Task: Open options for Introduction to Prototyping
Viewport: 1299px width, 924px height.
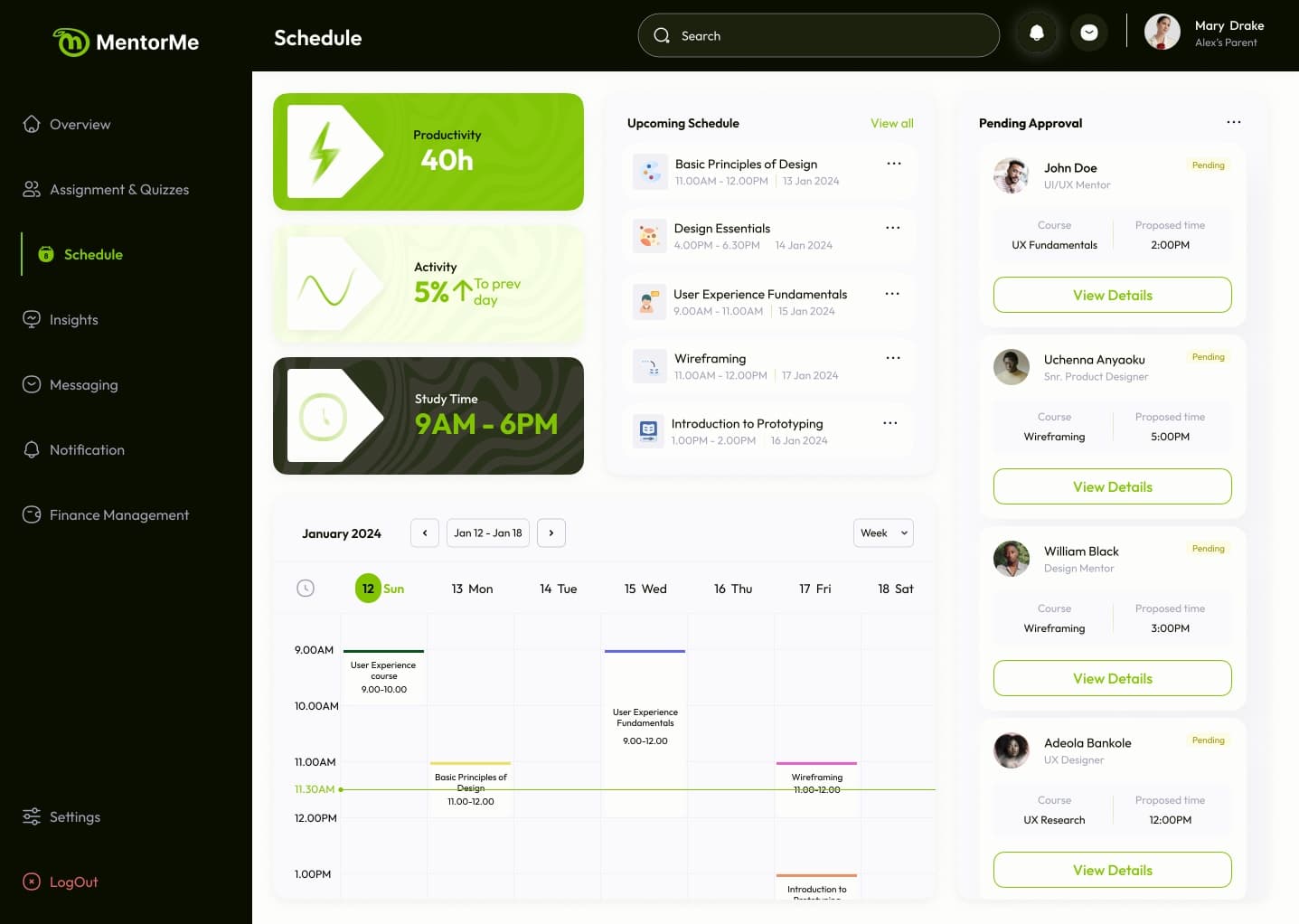Action: coord(890,423)
